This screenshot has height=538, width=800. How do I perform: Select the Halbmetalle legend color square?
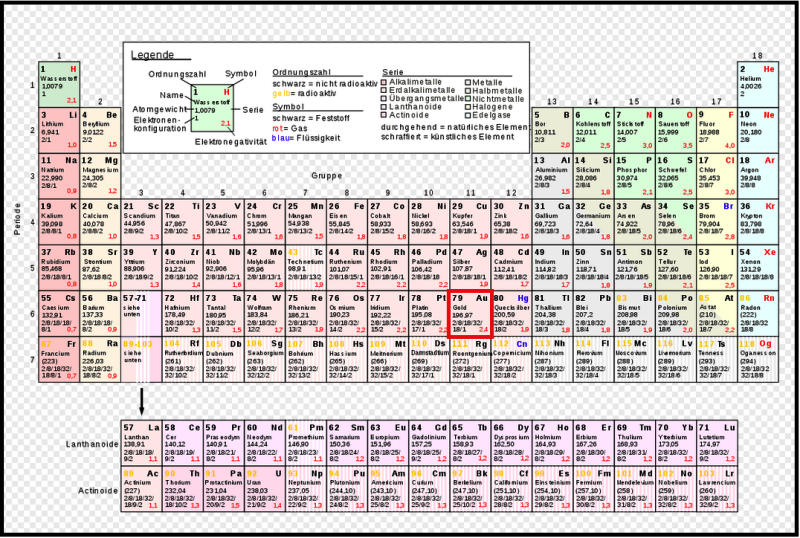(x=467, y=90)
